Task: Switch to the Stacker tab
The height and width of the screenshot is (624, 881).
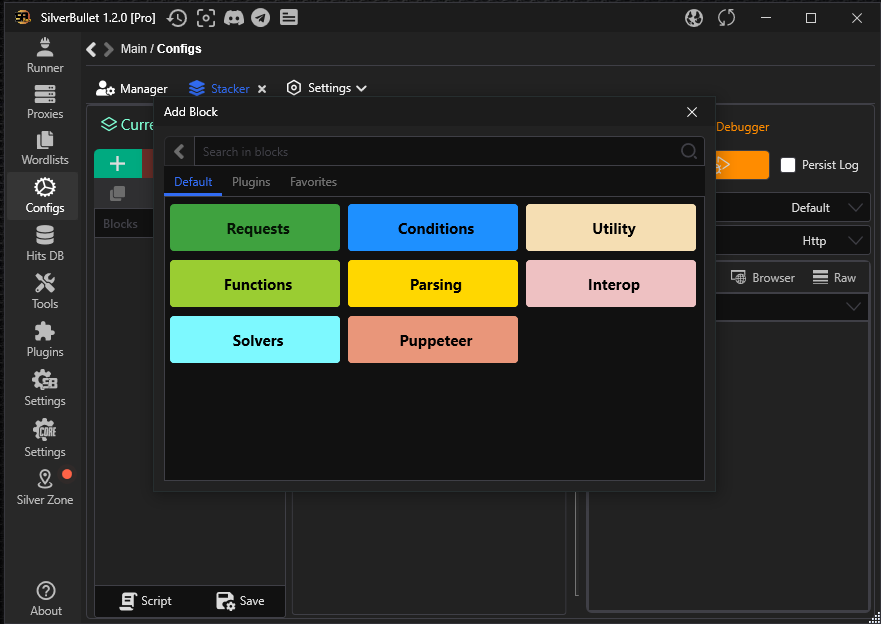Action: 219,89
